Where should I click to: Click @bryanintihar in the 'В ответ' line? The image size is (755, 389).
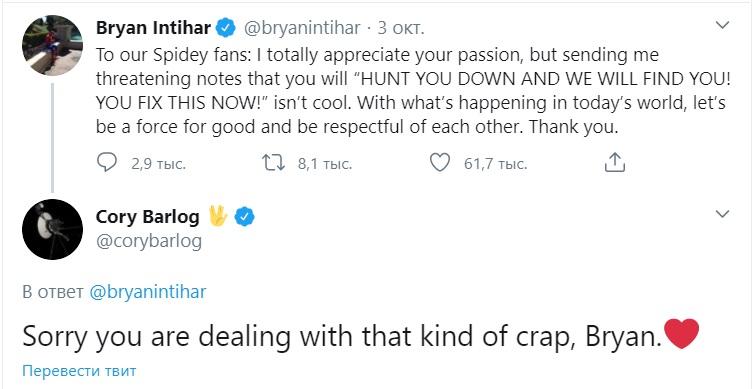click(148, 292)
